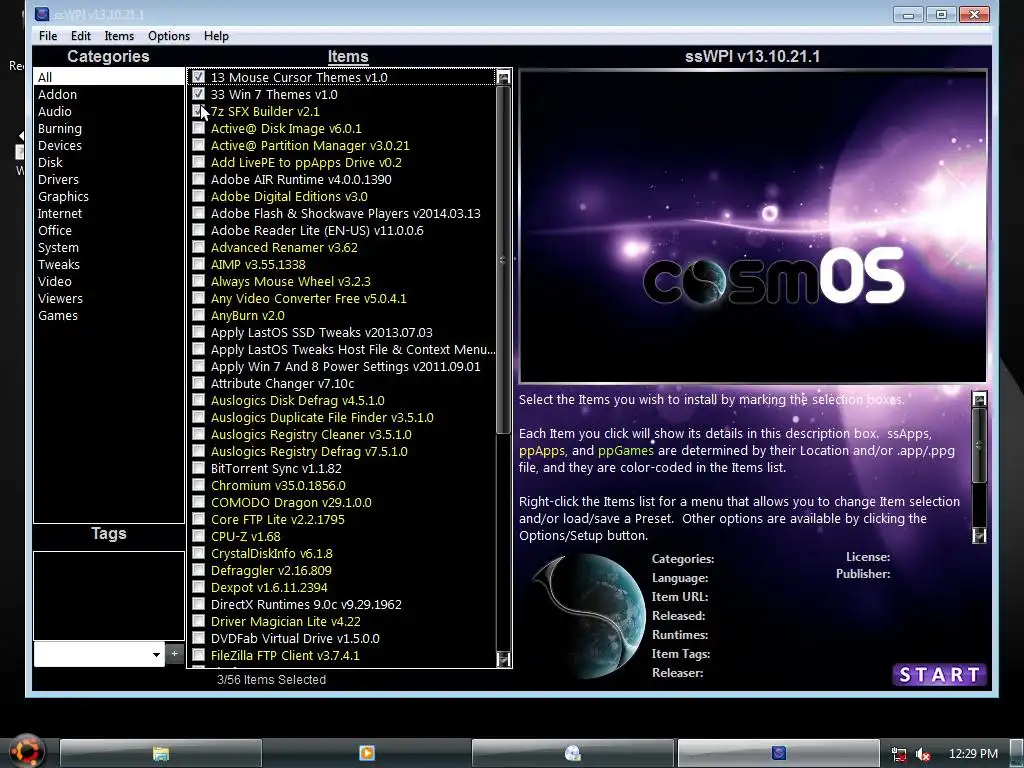Open the Ubuntu-style start orb
The image size is (1024, 768).
26,751
